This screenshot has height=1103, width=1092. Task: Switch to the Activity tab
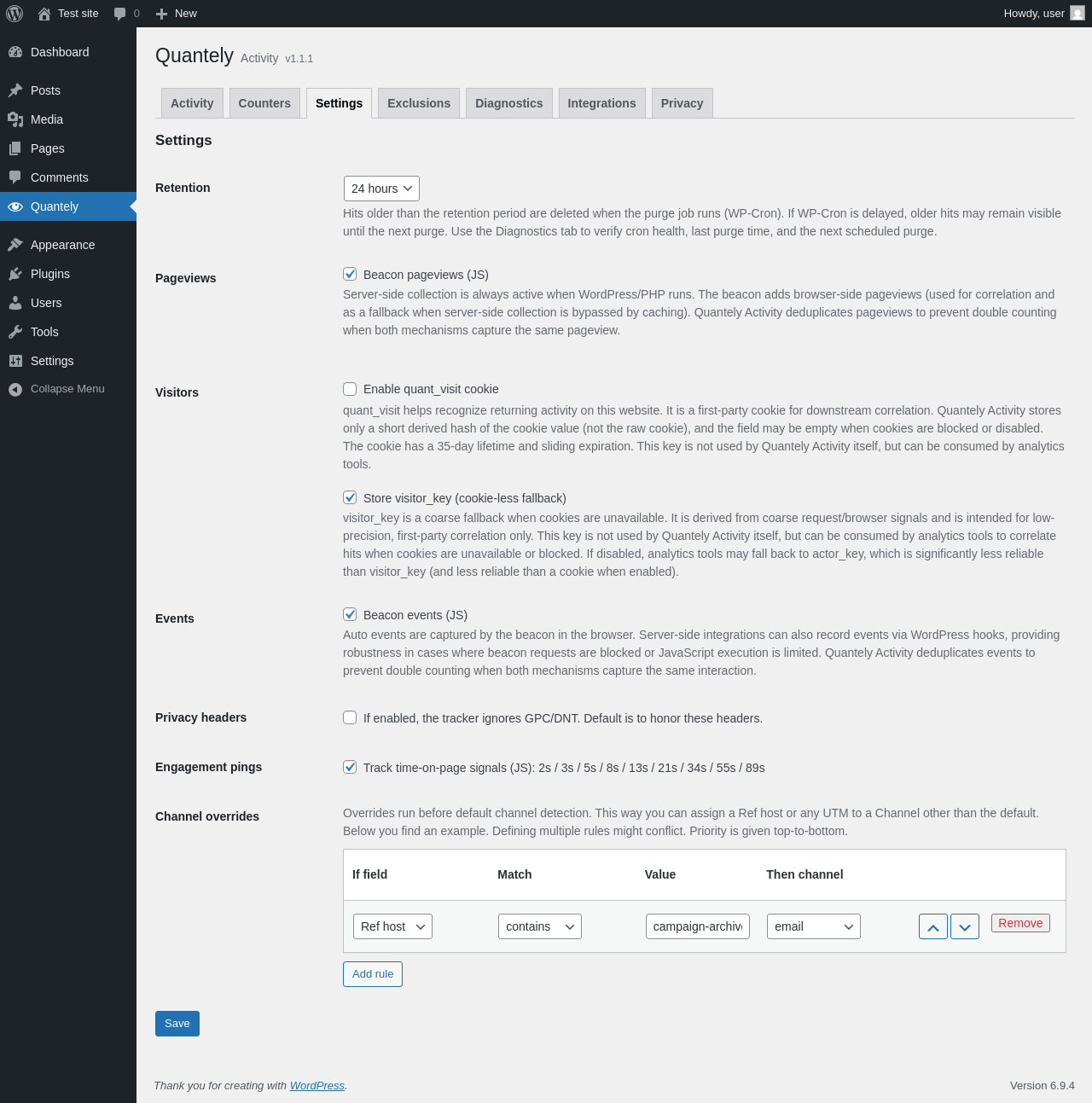[192, 103]
